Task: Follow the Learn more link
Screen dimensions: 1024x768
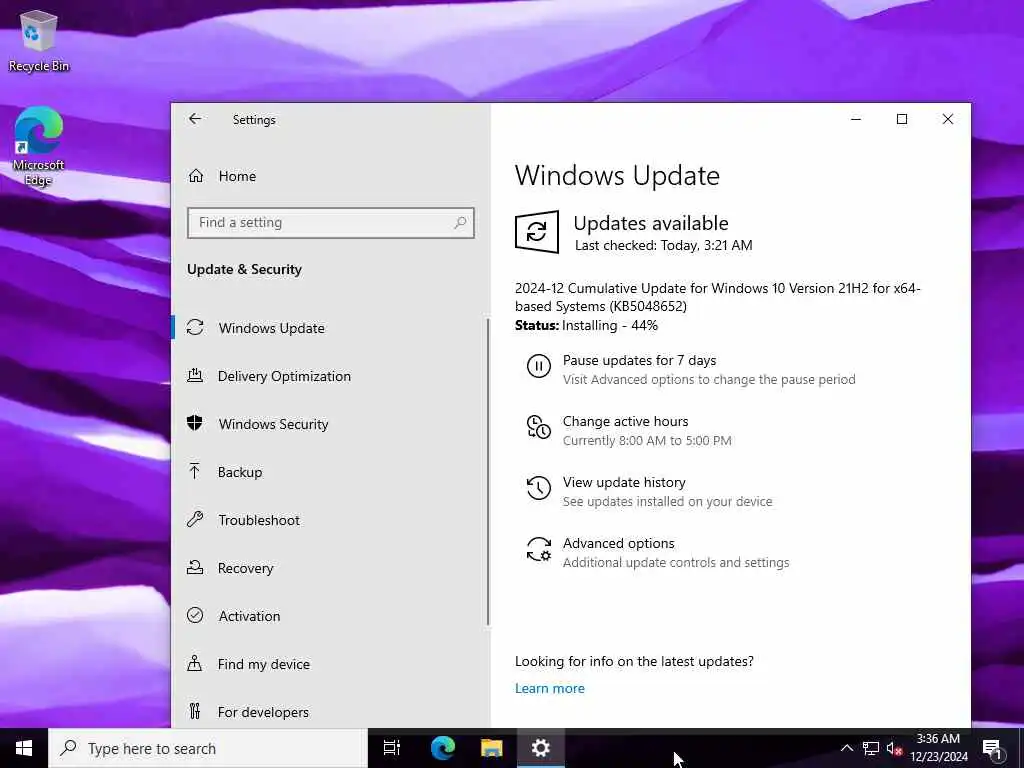Action: tap(550, 688)
